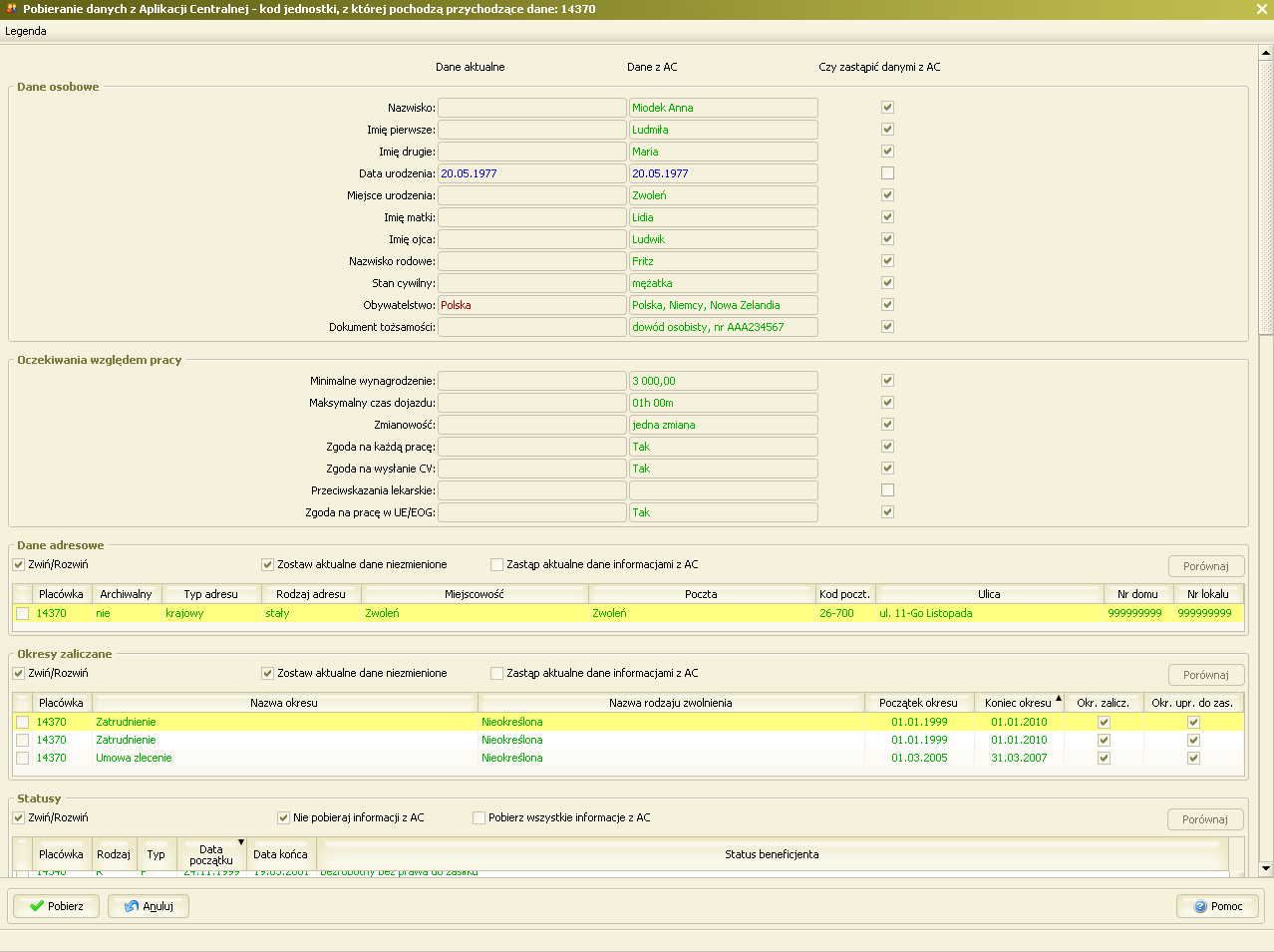Tick row checkbox for Umowa zlecenie period

[x=22, y=759]
